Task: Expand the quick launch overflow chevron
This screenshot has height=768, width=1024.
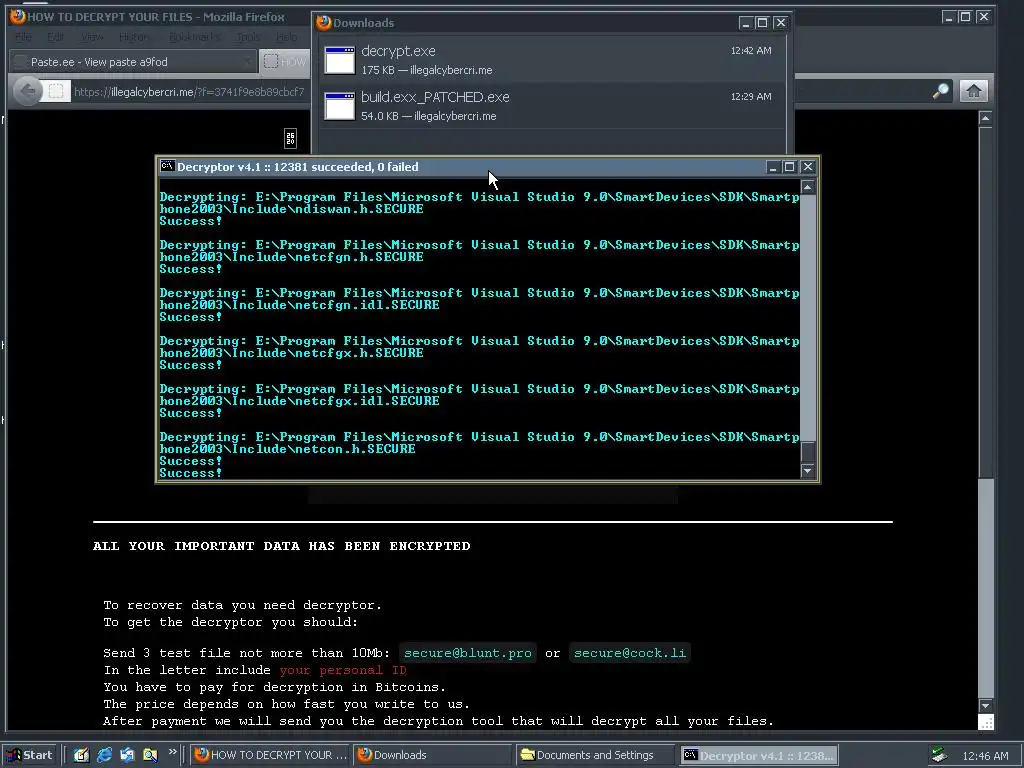Action: tap(172, 752)
